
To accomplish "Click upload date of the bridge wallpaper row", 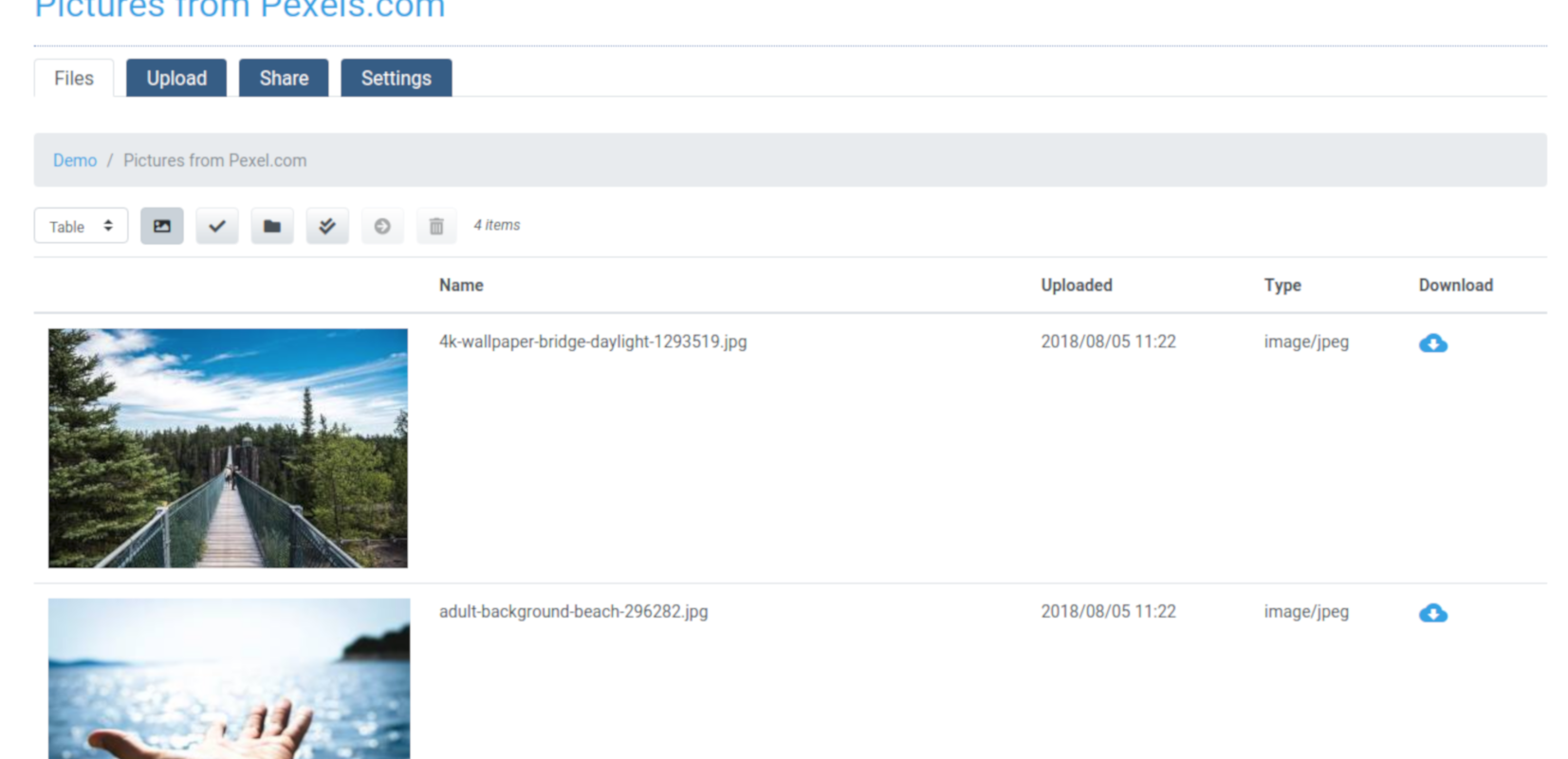I will [1108, 342].
